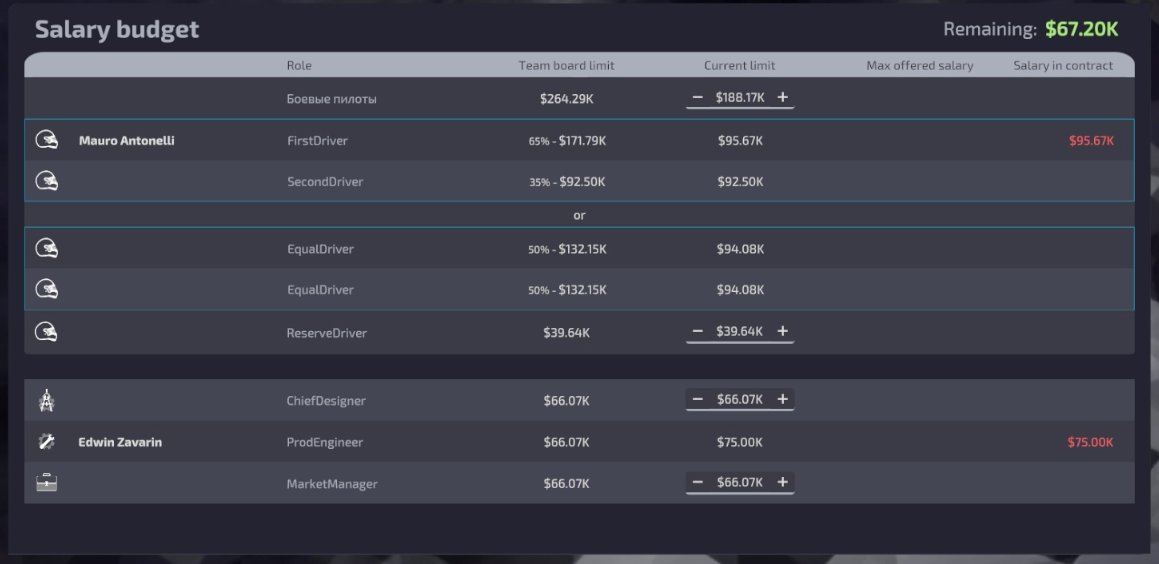This screenshot has width=1159, height=564.
Task: Click the $39.64K ReserveDriver limit field
Action: click(x=740, y=332)
